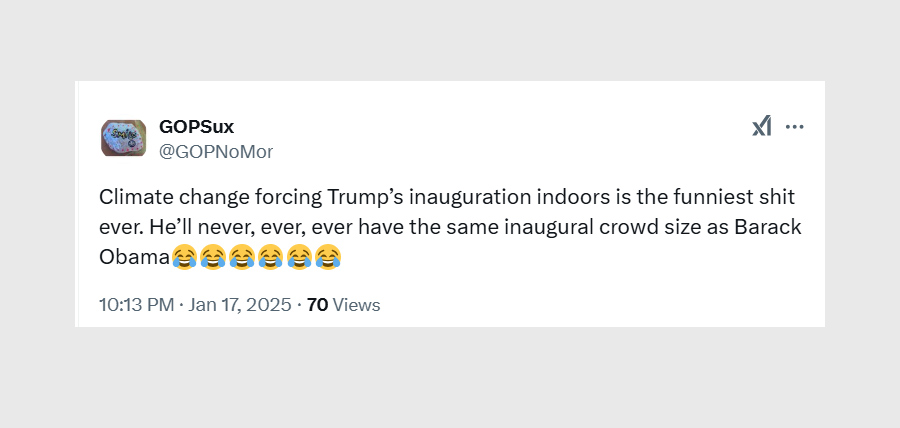Screen dimensions: 900x428
Task: Open the 70 Views count
Action: pos(318,305)
